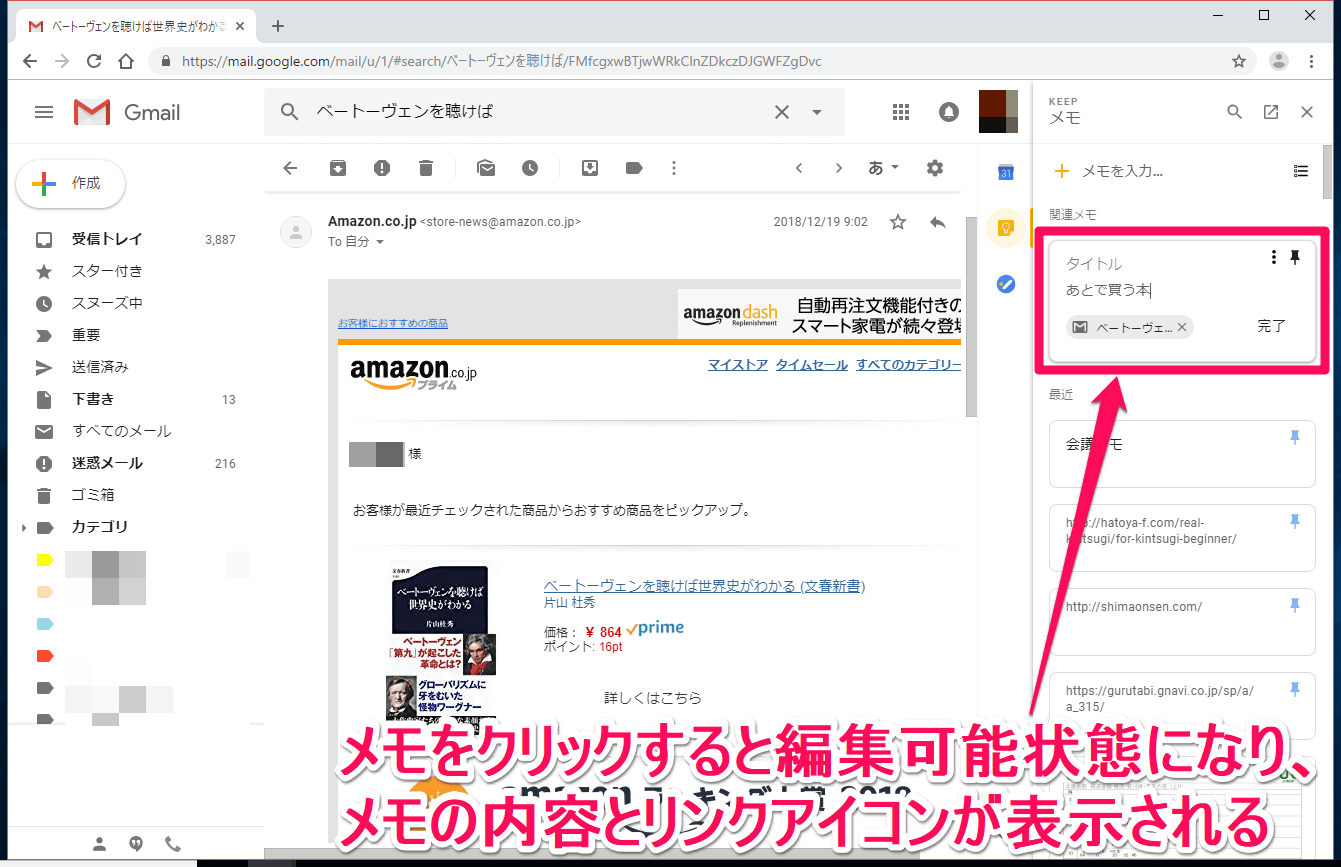Unpin the shimaonsen.com note

tap(1295, 605)
